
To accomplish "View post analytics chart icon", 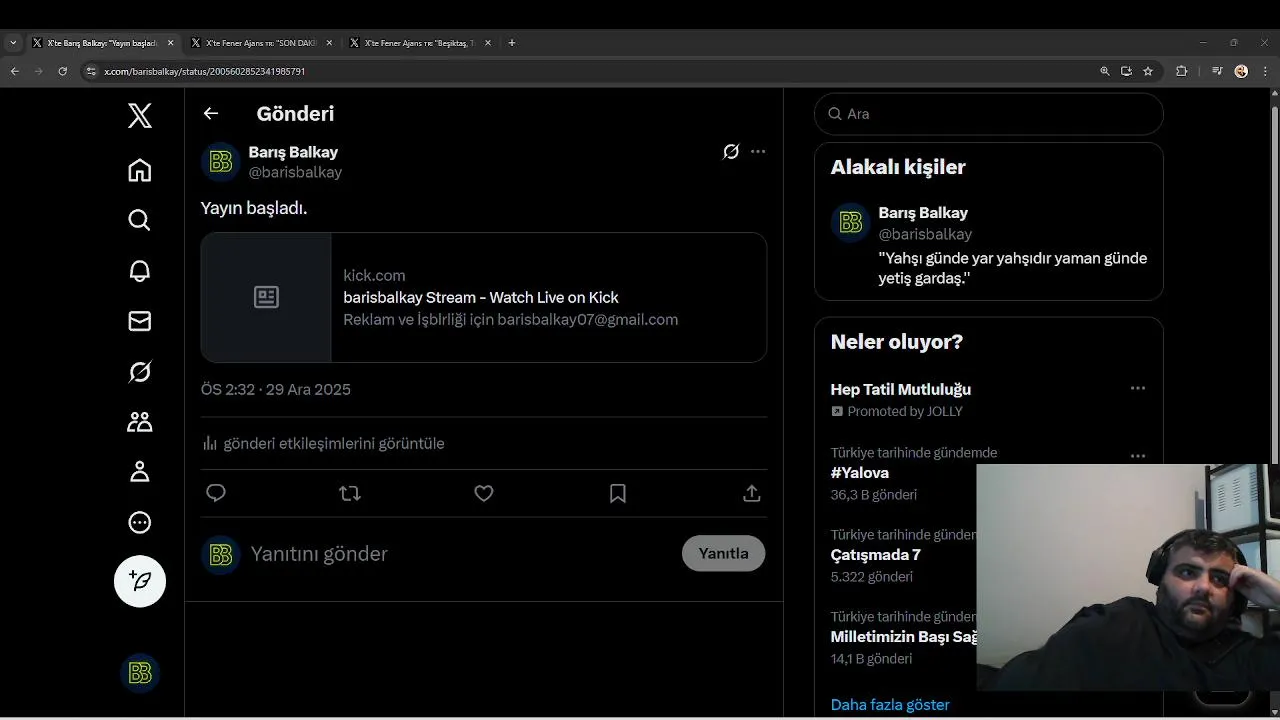I will point(210,443).
